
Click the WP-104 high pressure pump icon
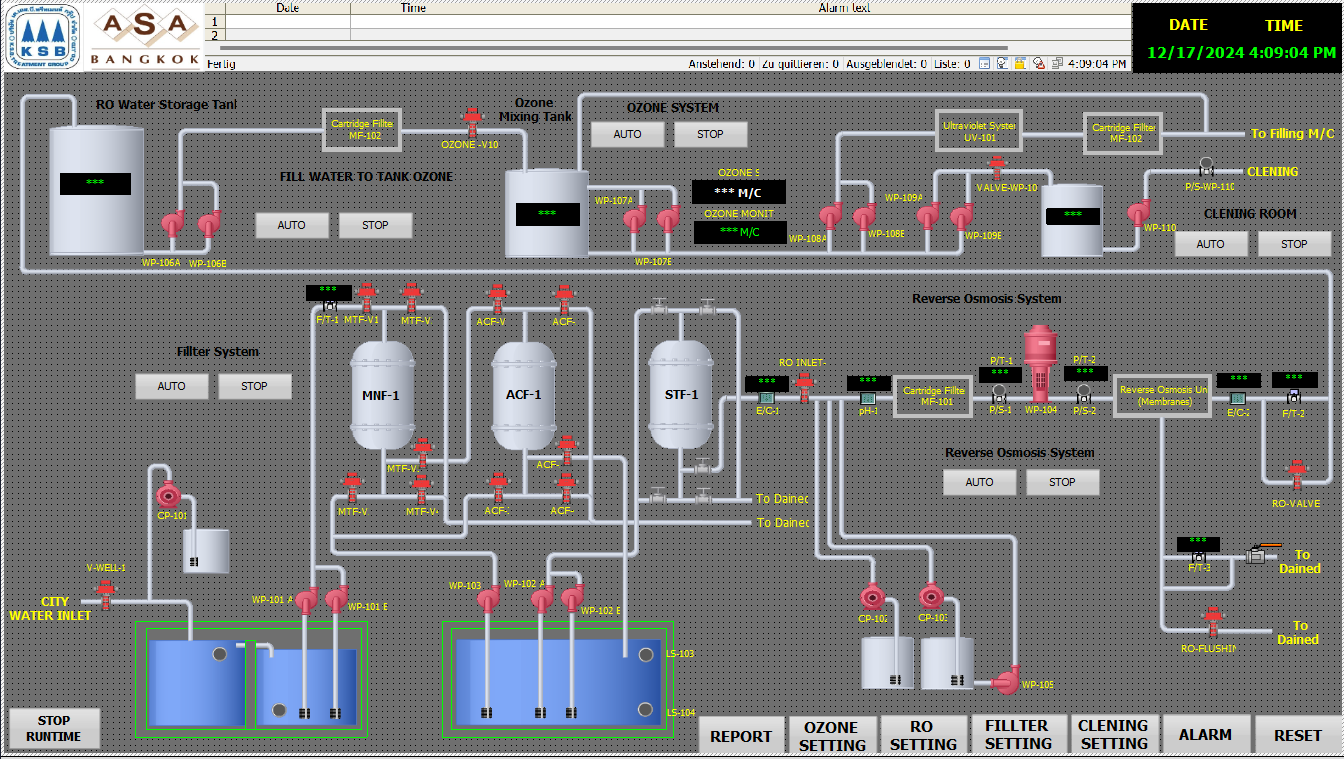tap(1040, 362)
